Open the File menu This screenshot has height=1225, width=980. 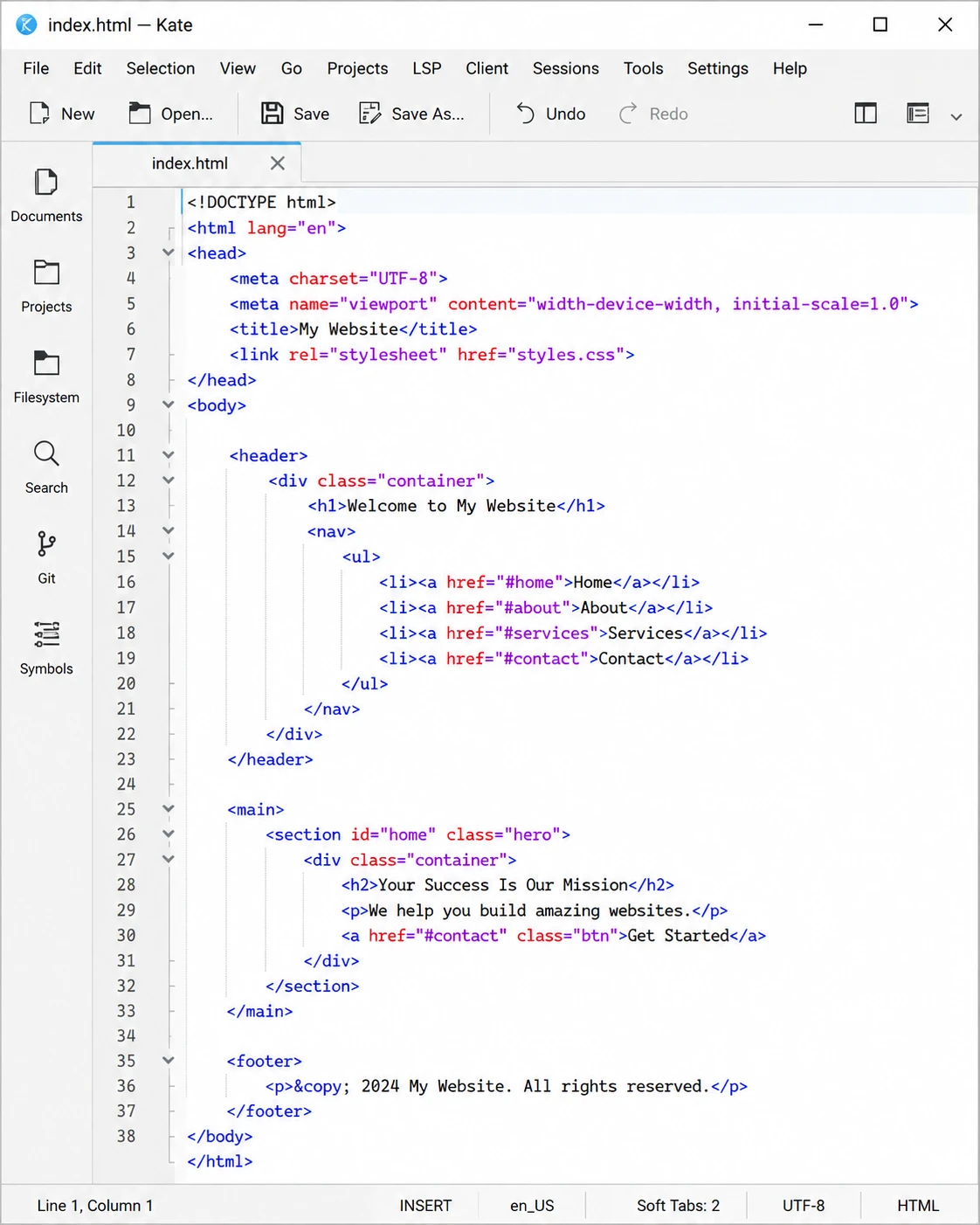36,68
